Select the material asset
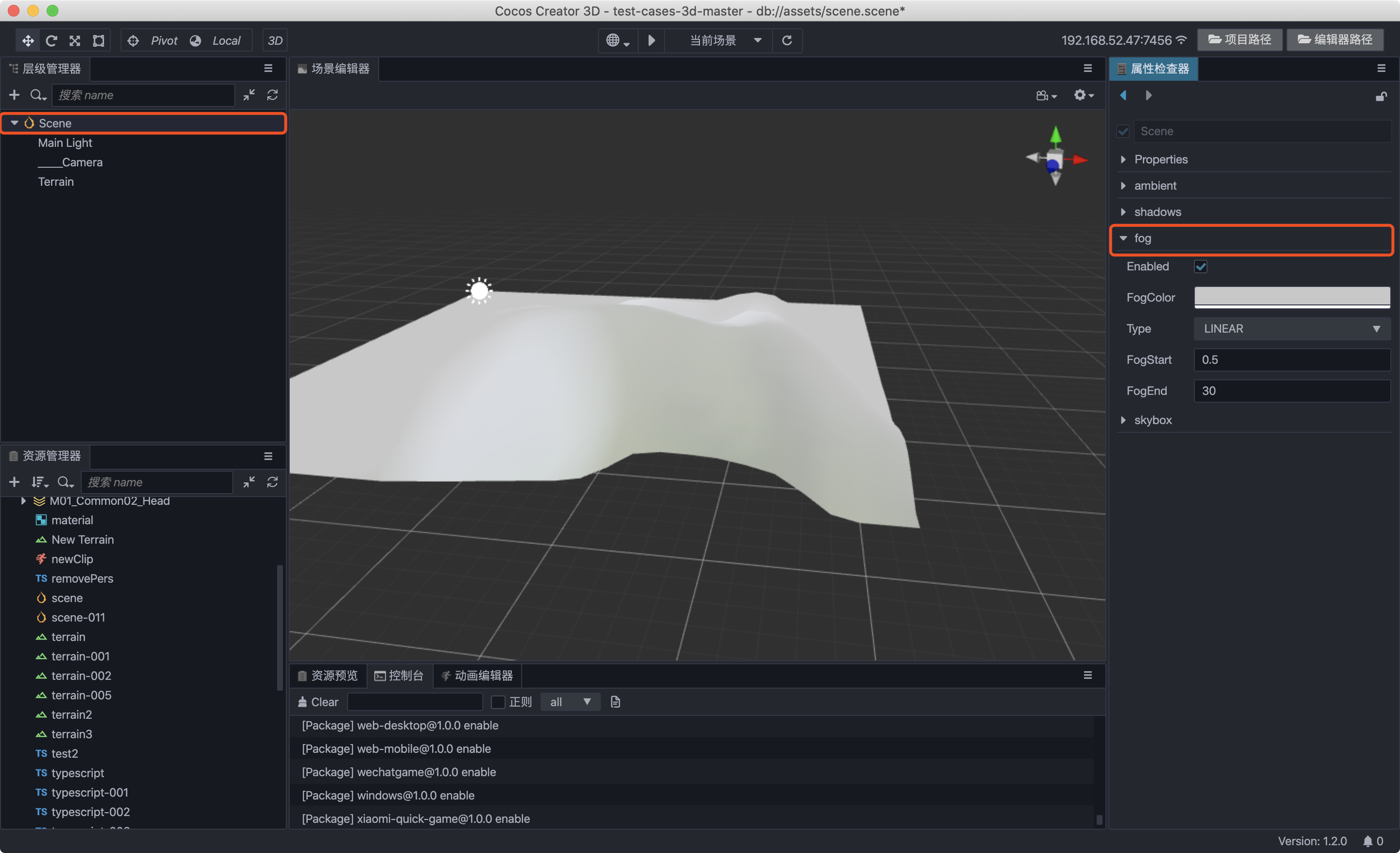Screen dimensions: 1400x853 71,520
